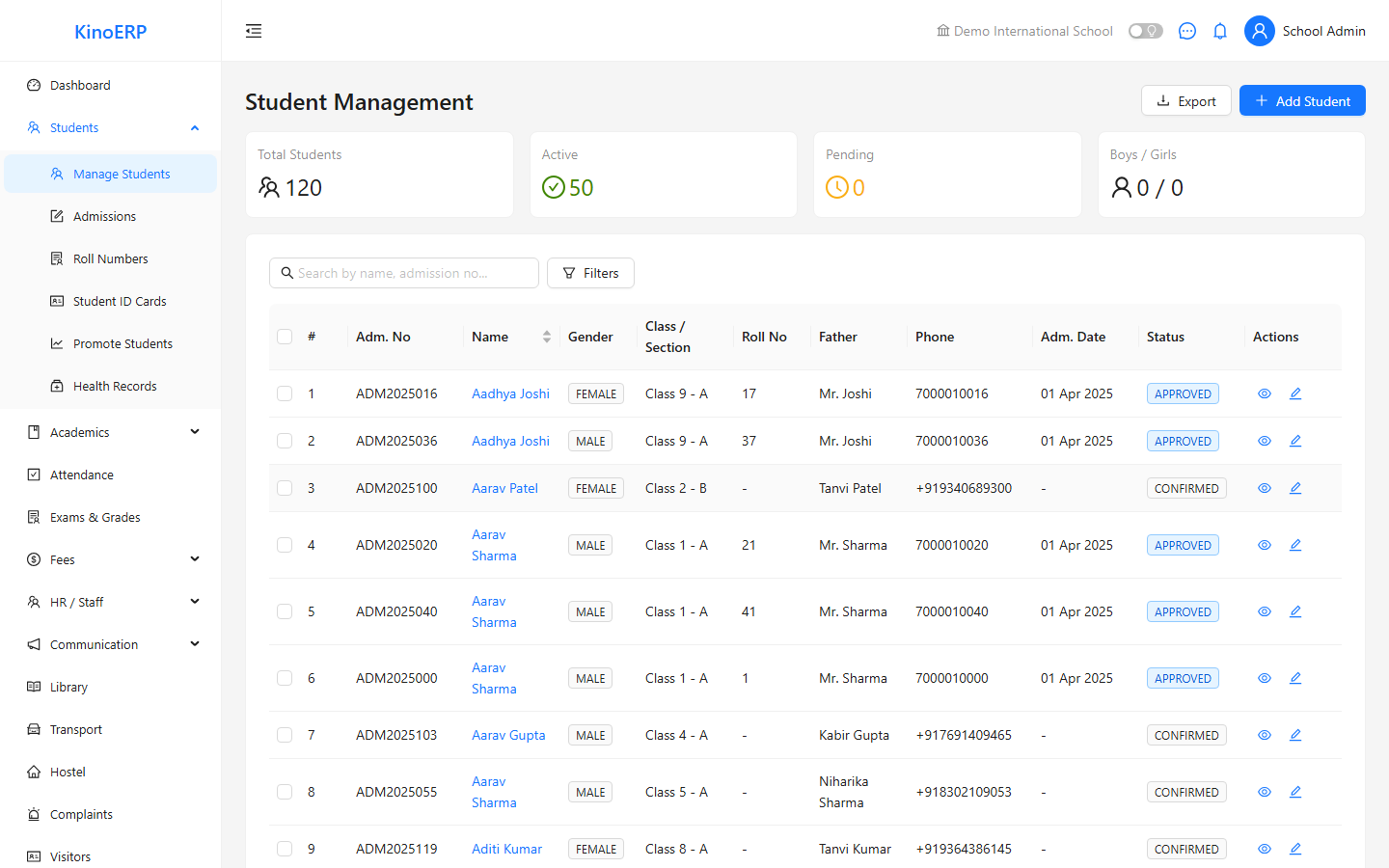Click the School Admin avatar
The width and height of the screenshot is (1389, 868).
click(1260, 31)
